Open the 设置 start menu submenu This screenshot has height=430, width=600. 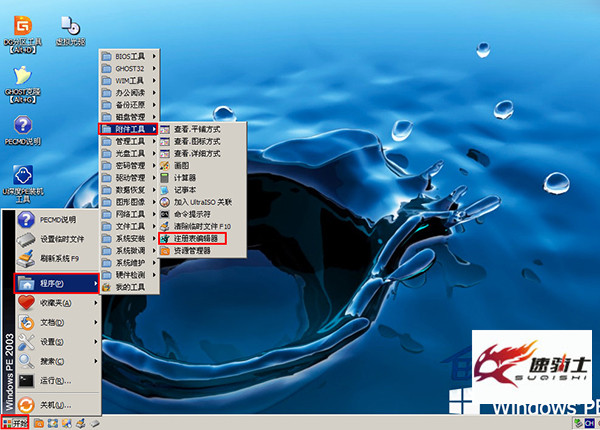click(x=54, y=341)
